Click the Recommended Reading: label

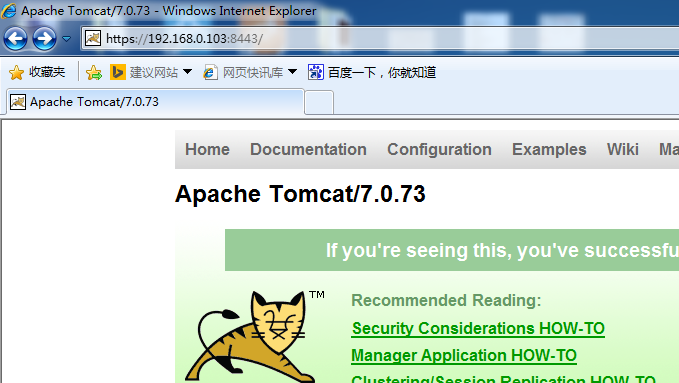tap(446, 300)
